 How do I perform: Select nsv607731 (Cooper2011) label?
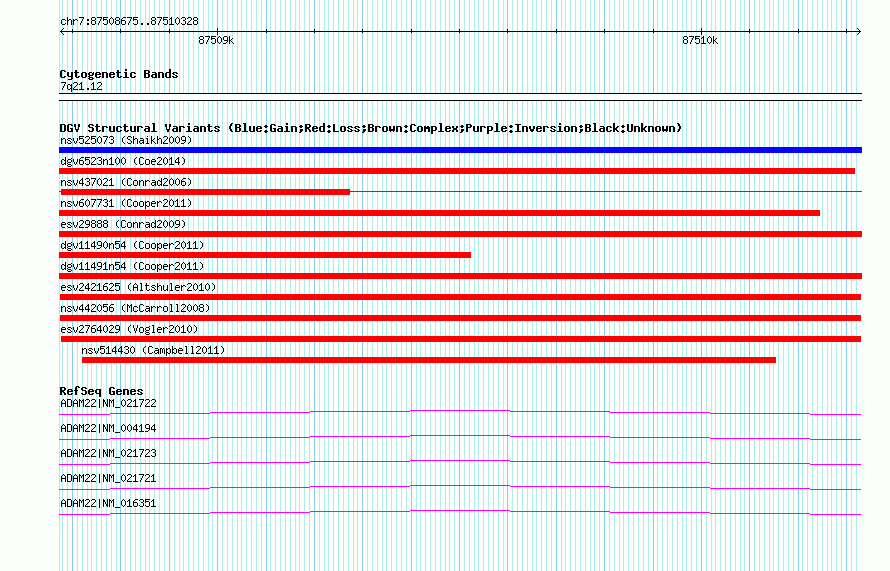[x=126, y=203]
